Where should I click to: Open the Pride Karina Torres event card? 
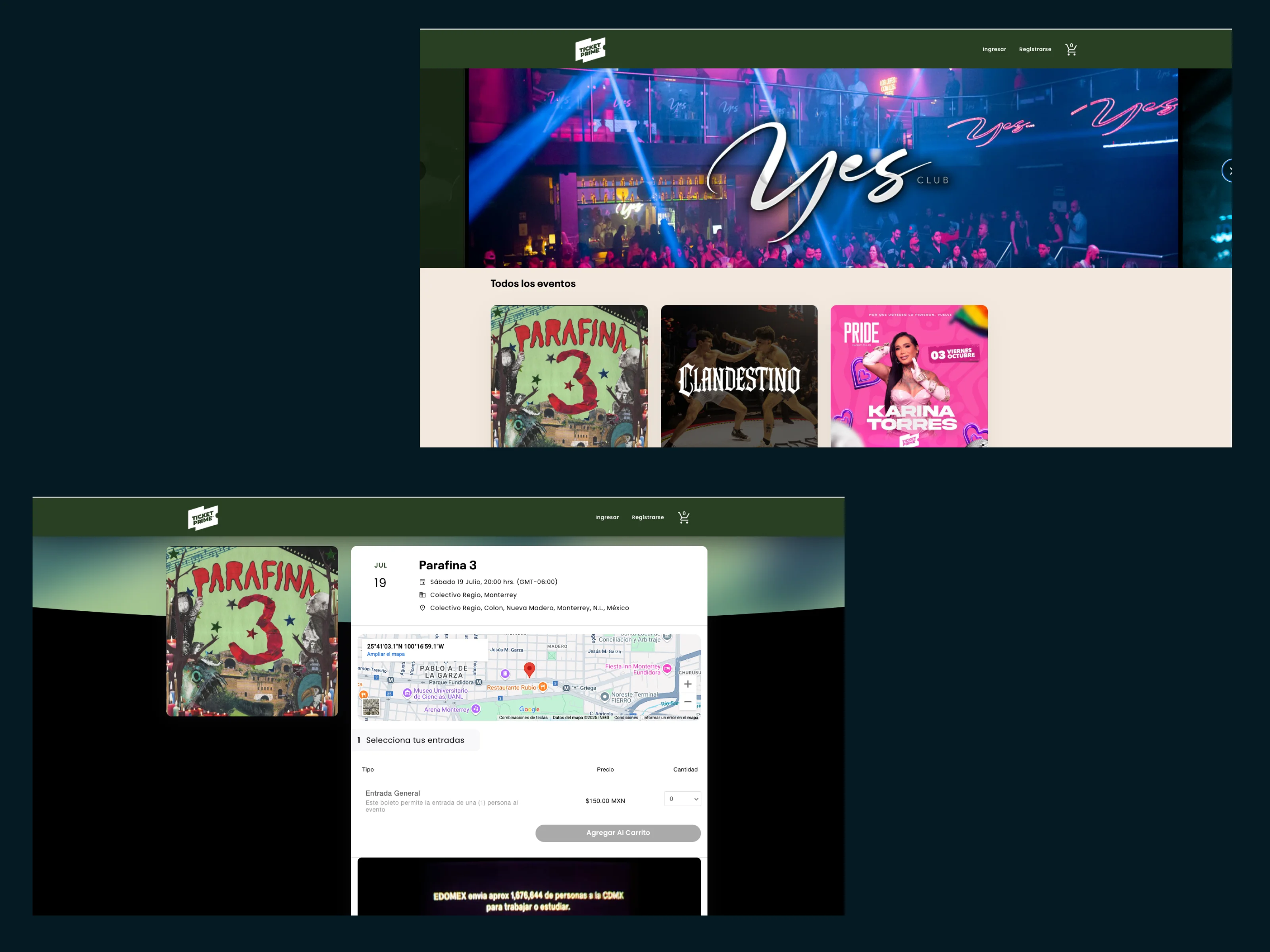909,376
